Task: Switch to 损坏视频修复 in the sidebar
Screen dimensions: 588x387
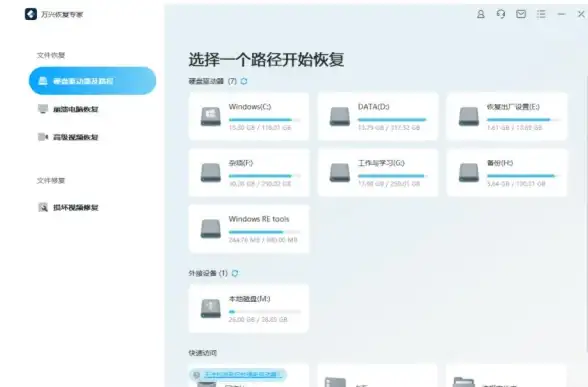Action: pos(68,207)
